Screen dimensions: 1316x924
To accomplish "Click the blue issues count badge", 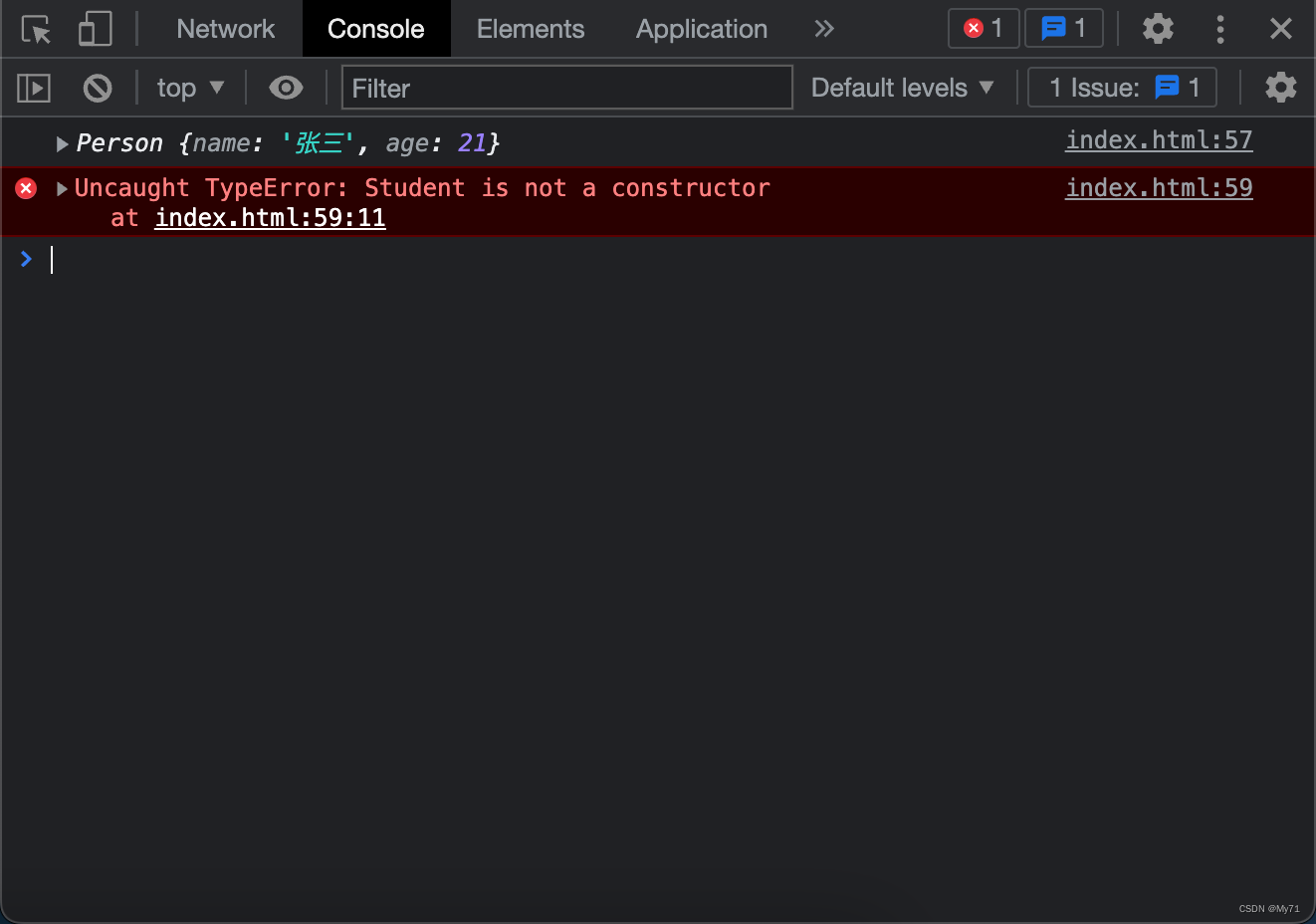I will click(1063, 29).
